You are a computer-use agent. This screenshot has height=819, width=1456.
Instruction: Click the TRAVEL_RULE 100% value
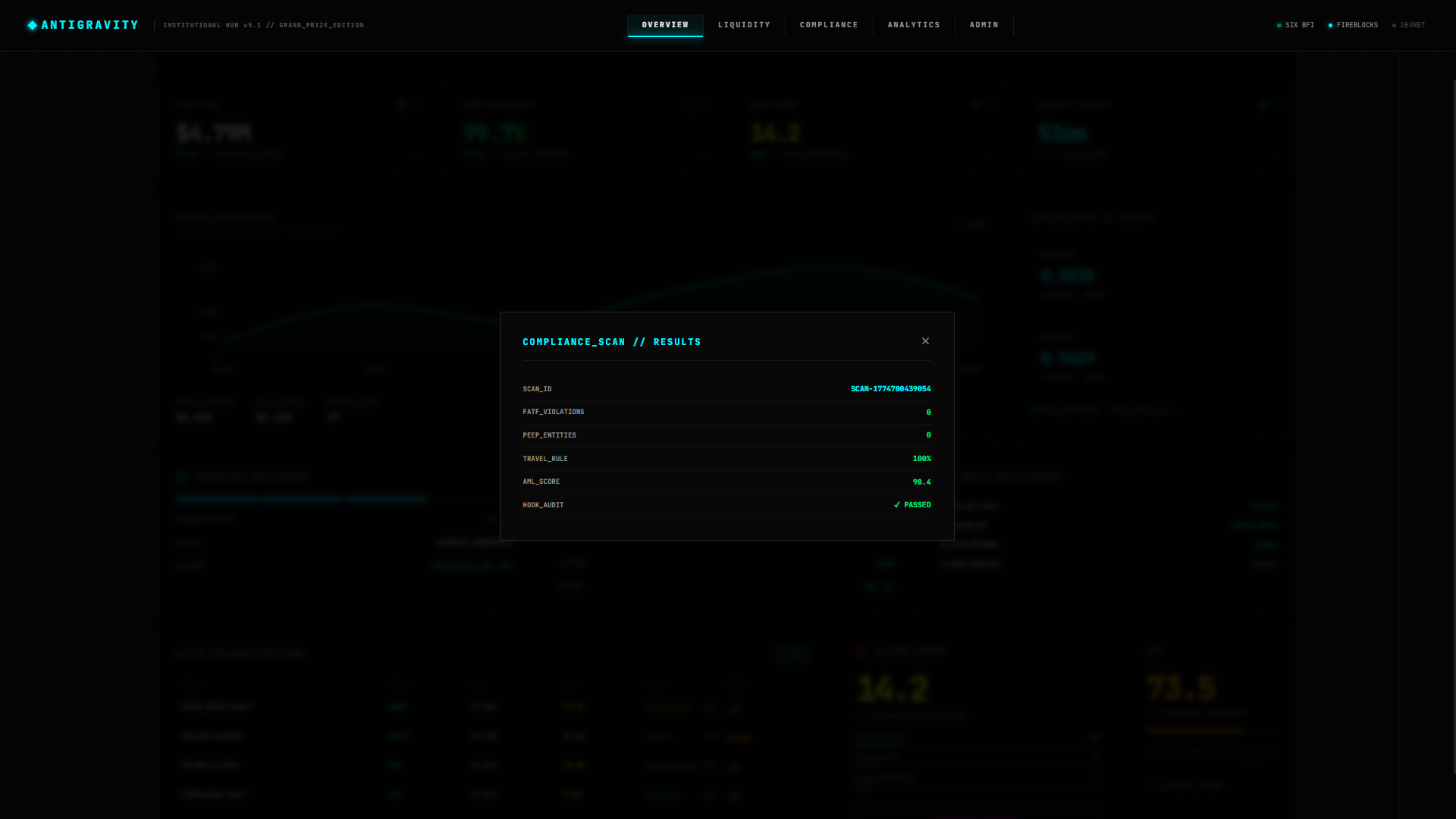(921, 459)
